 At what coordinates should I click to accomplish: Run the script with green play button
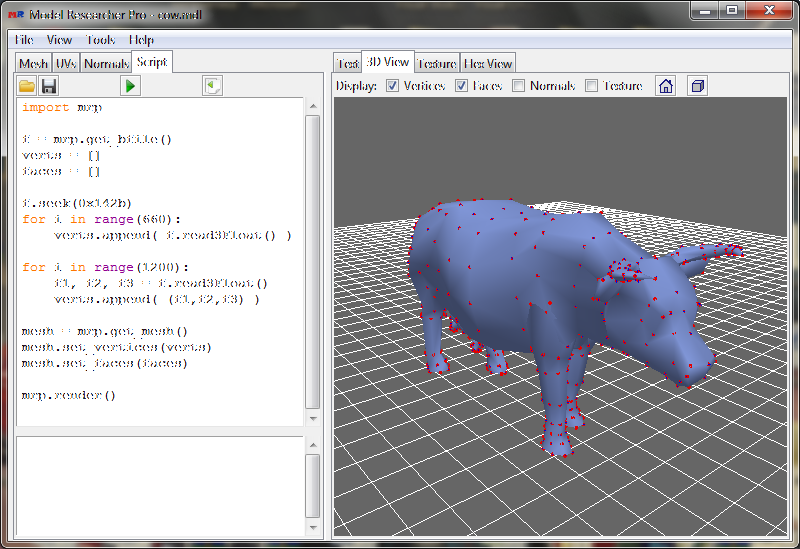[x=131, y=86]
